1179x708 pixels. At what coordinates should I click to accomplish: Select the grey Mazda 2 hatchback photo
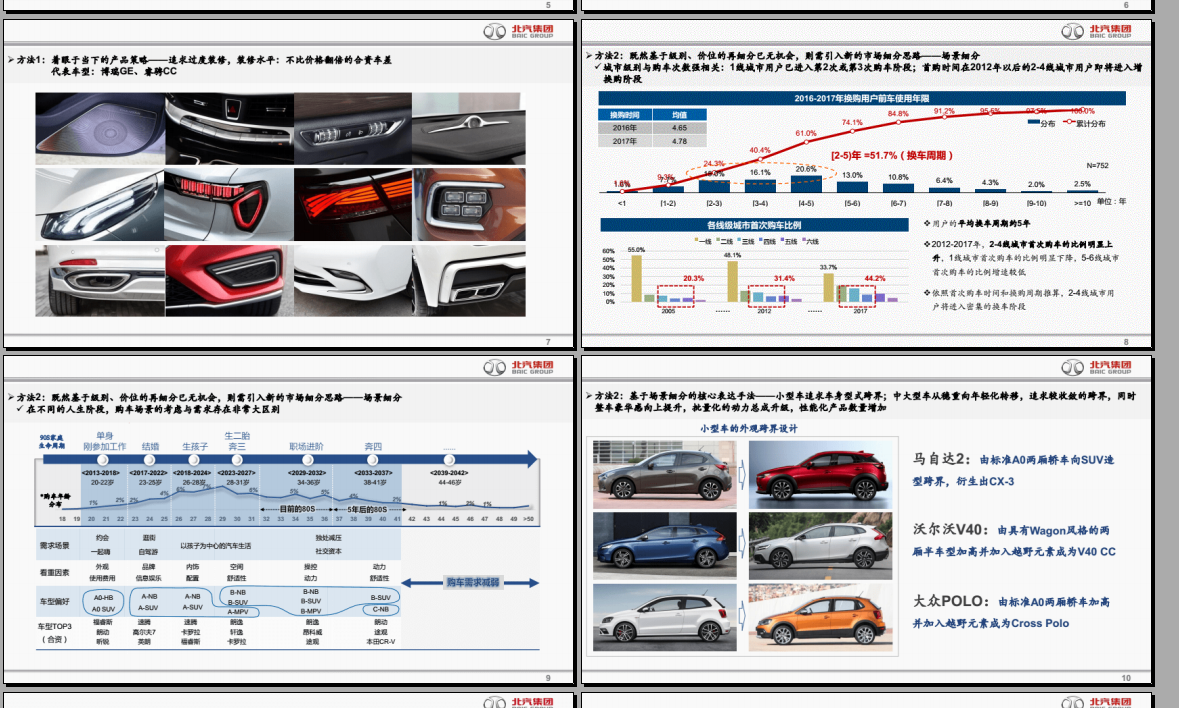[x=665, y=476]
